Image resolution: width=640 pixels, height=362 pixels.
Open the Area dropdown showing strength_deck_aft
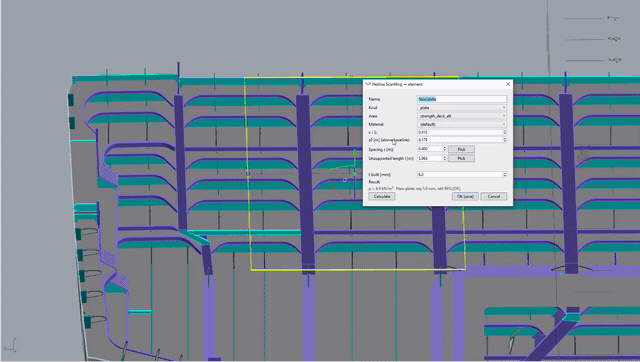[462, 116]
